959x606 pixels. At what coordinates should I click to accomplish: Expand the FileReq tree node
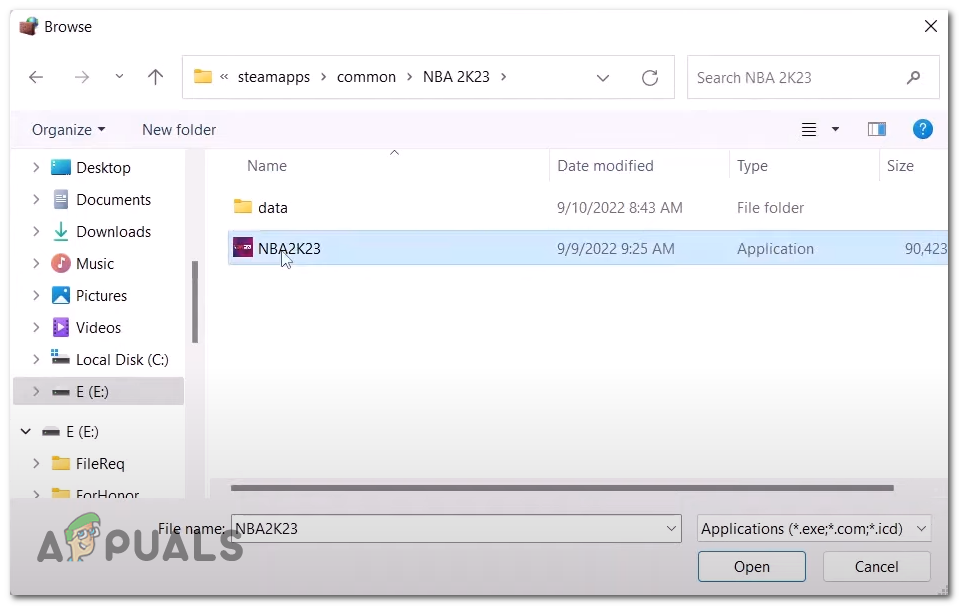(x=35, y=463)
